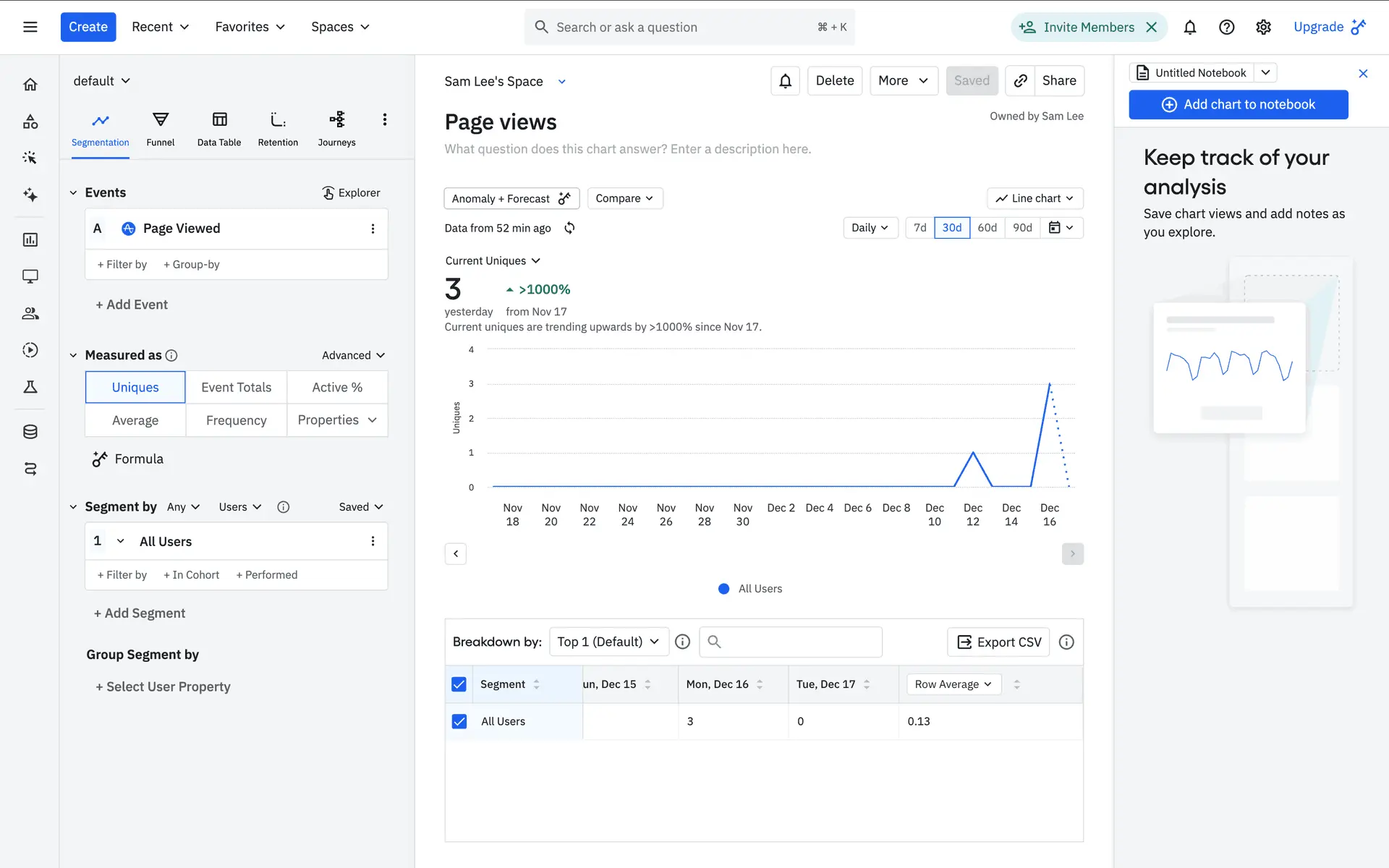Image resolution: width=1389 pixels, height=868 pixels.
Task: Click Add chart to notebook
Action: (1238, 104)
